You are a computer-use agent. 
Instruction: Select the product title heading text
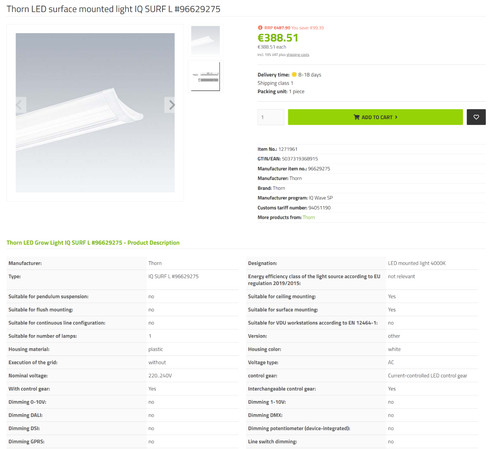click(114, 9)
